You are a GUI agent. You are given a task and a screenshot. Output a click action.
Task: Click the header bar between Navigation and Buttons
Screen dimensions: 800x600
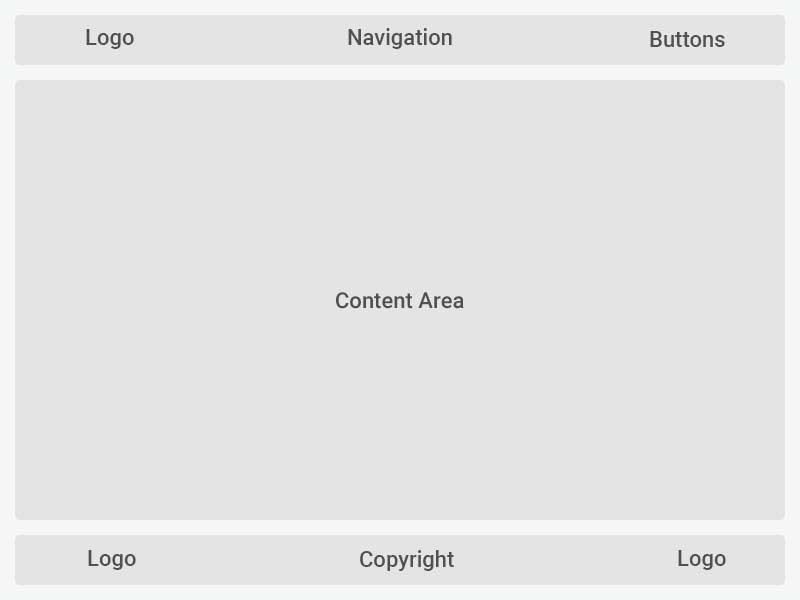pos(550,40)
